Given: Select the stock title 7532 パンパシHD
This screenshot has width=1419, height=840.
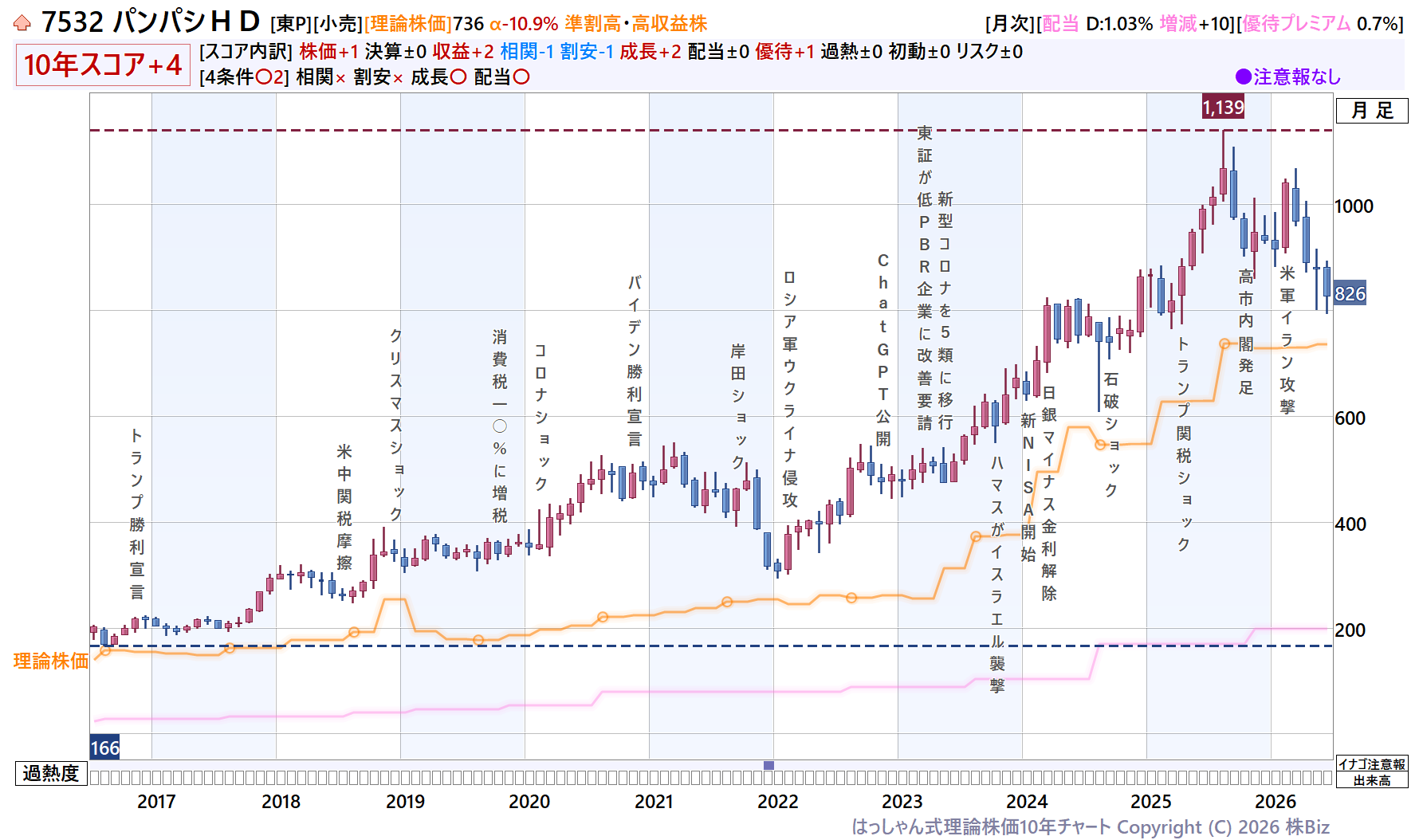Looking at the screenshot, I should pyautogui.click(x=151, y=22).
